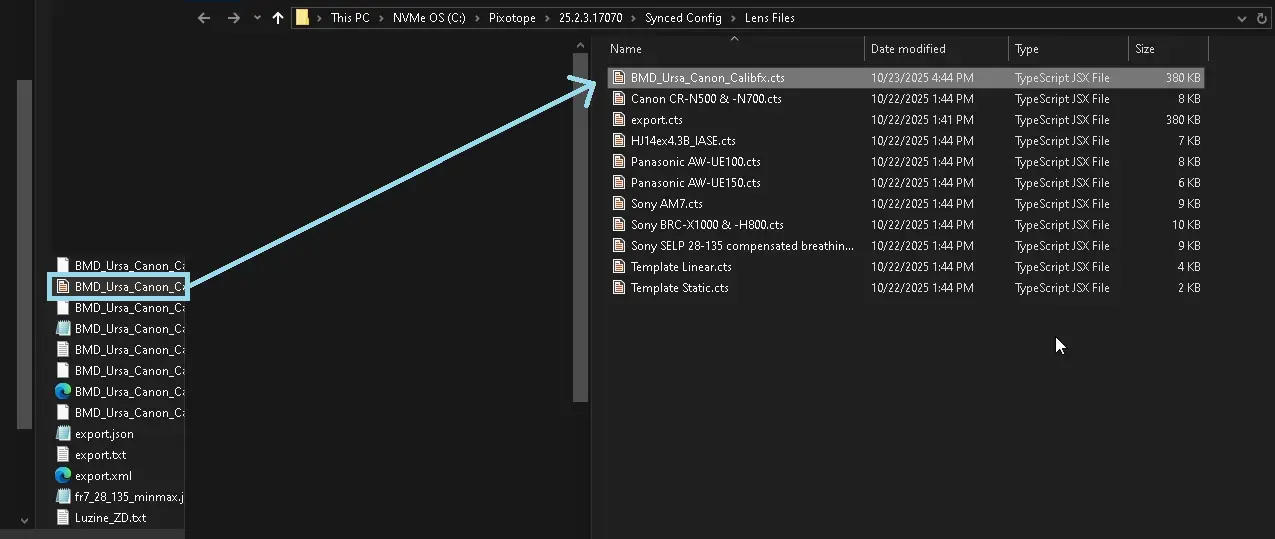Expand the address bar history dropdown

pyautogui.click(x=1240, y=18)
